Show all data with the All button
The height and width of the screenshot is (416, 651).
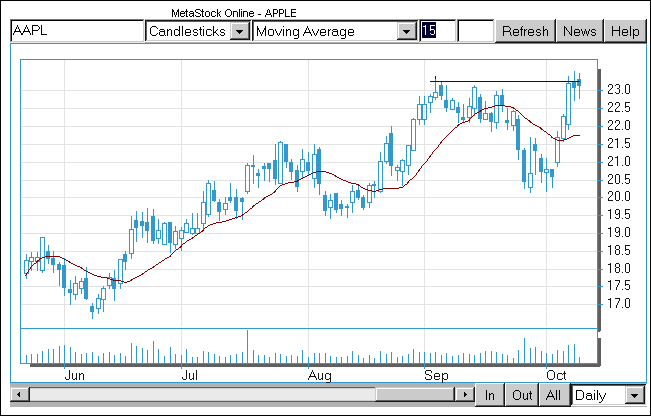[x=553, y=395]
